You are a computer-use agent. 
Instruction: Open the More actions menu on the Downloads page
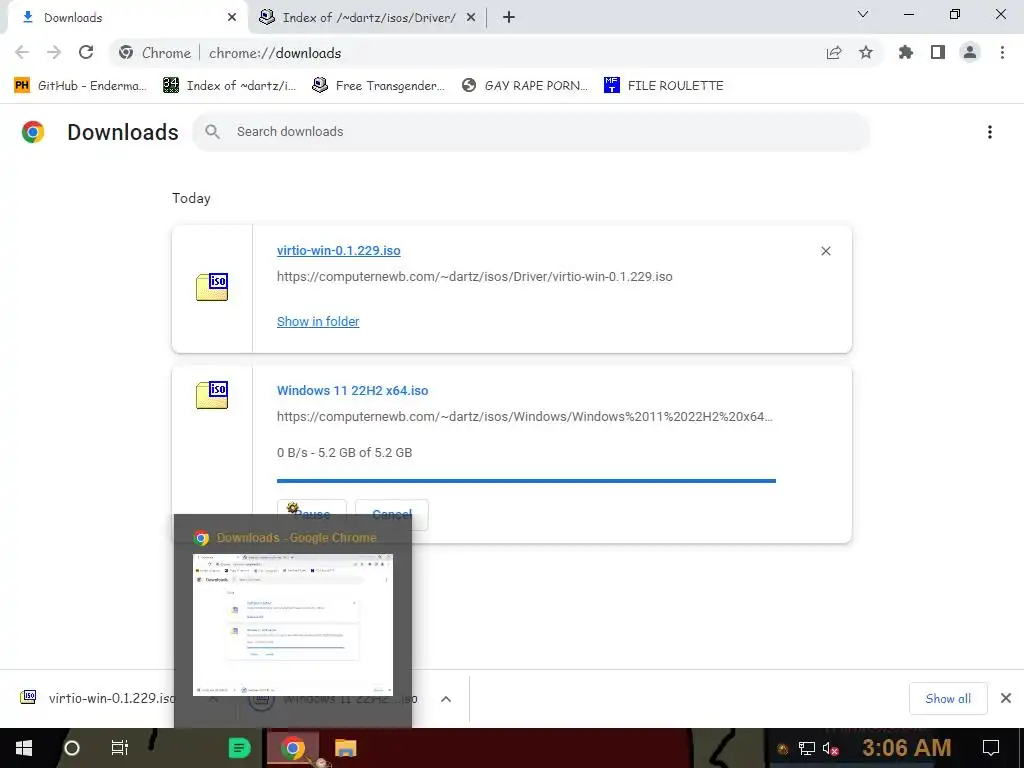tap(990, 132)
